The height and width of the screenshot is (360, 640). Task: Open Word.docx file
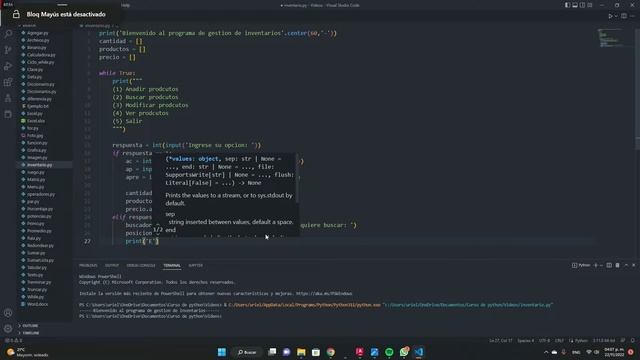click(x=37, y=304)
